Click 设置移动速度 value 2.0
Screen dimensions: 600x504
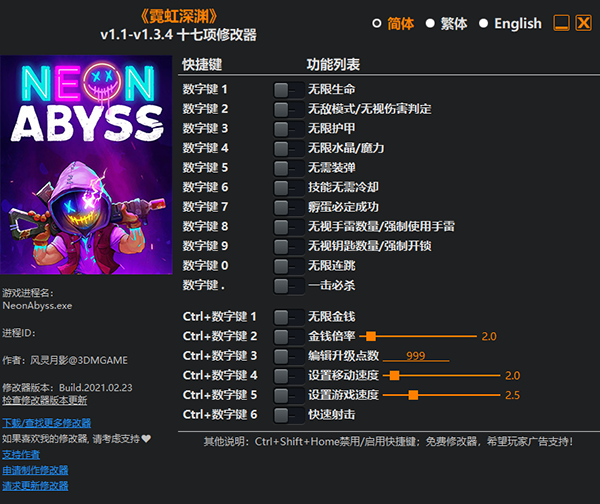512,375
